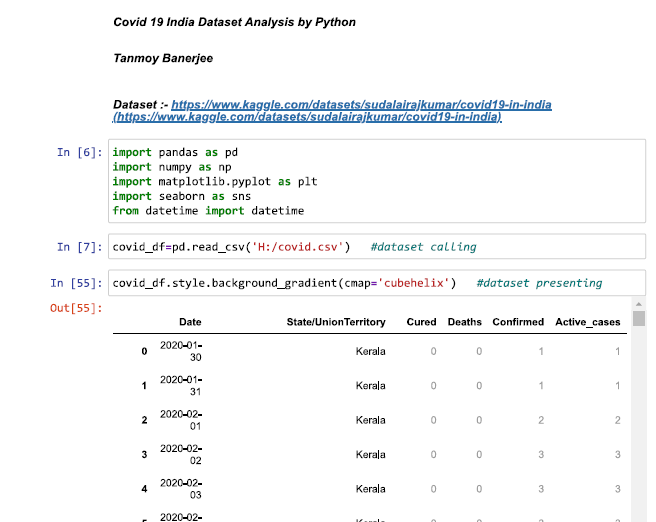Click Kerala in row 4
656x522 pixels.
click(370, 489)
